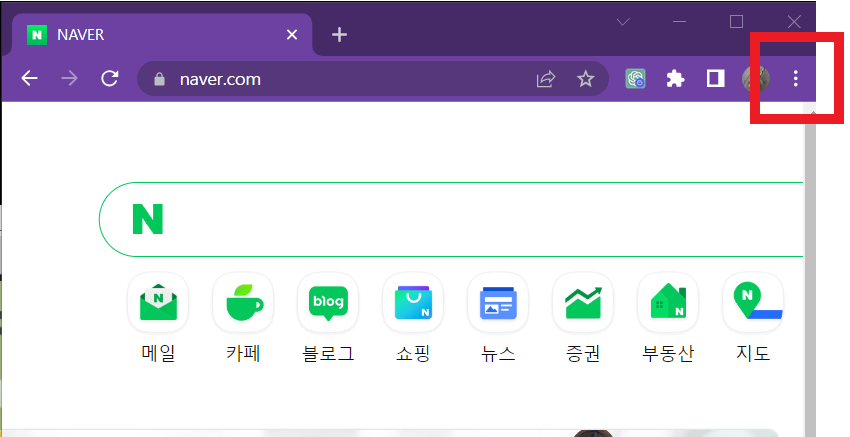
Task: Open the 증권 stock chart icon
Action: 583,302
